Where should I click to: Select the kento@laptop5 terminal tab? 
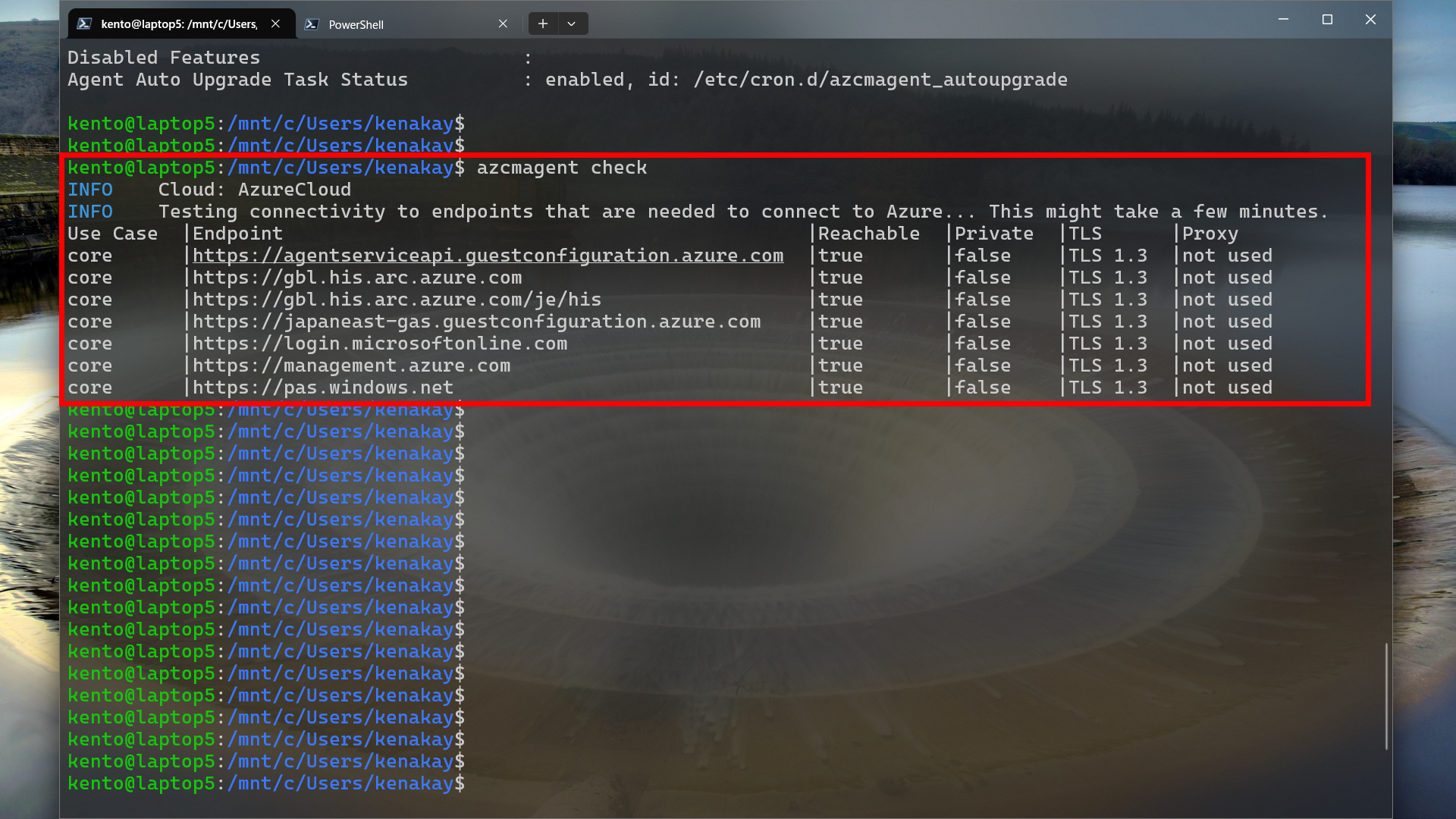click(178, 24)
